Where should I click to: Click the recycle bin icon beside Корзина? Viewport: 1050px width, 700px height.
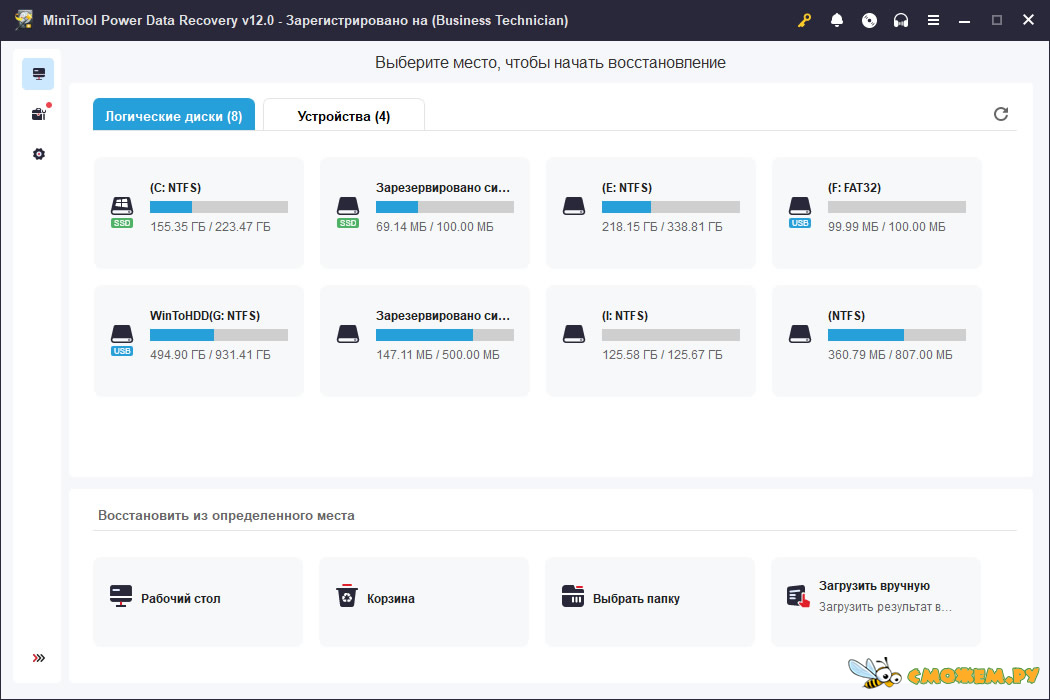click(347, 596)
